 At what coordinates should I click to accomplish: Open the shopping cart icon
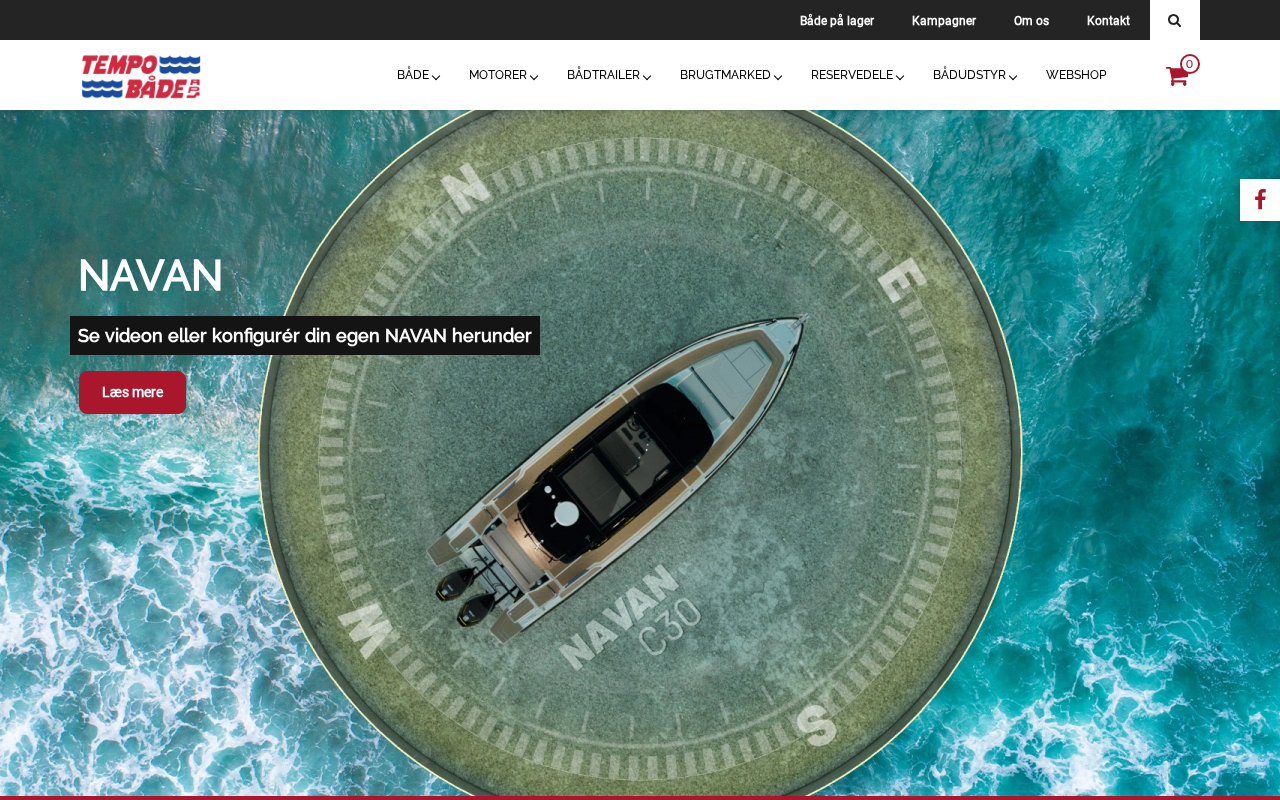click(x=1182, y=72)
